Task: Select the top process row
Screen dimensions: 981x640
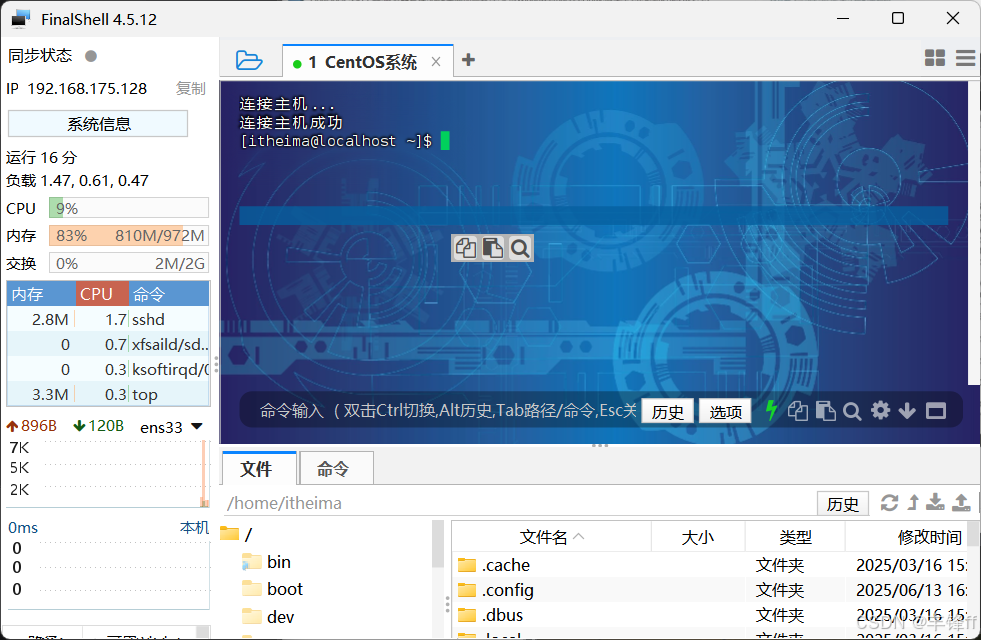Action: (x=108, y=394)
